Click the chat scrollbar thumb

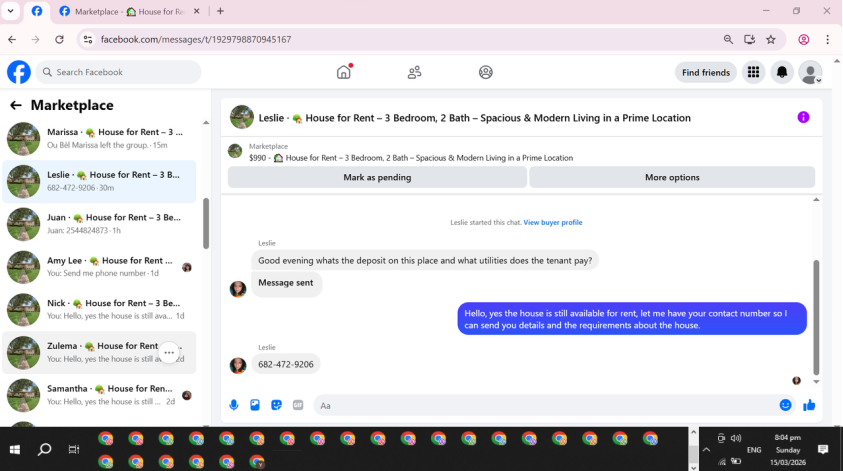click(816, 317)
